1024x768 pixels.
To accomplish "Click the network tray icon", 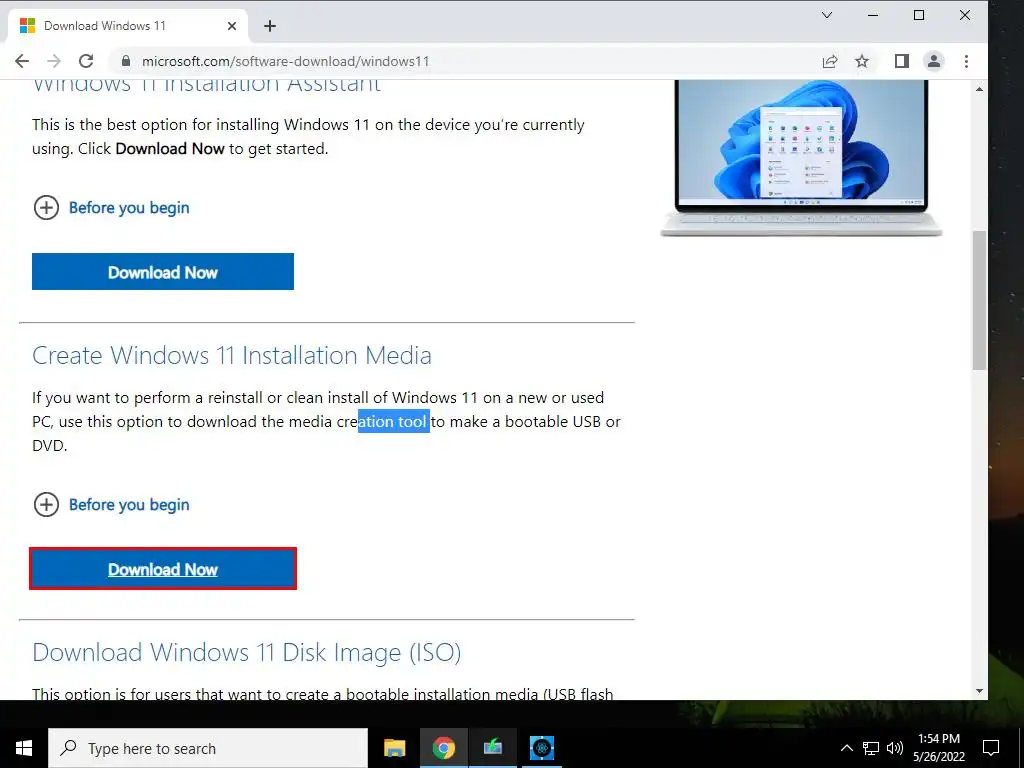I will click(871, 748).
